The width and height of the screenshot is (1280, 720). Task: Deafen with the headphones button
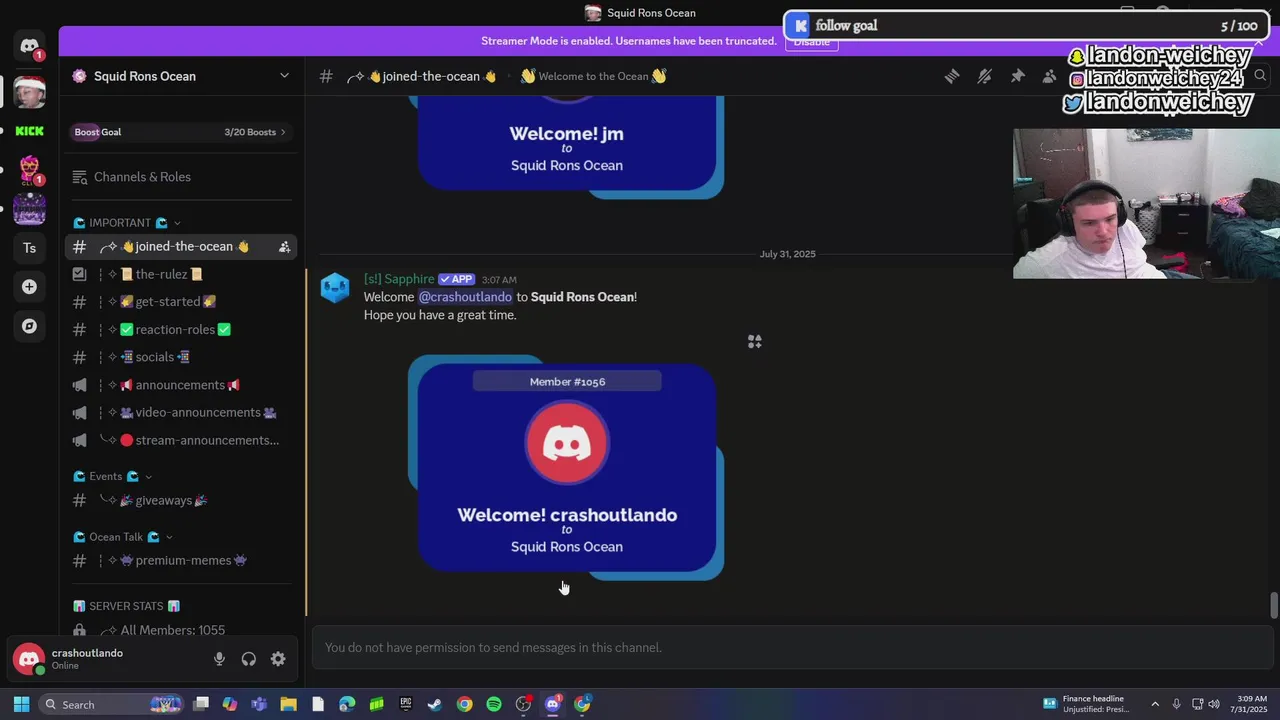click(249, 659)
